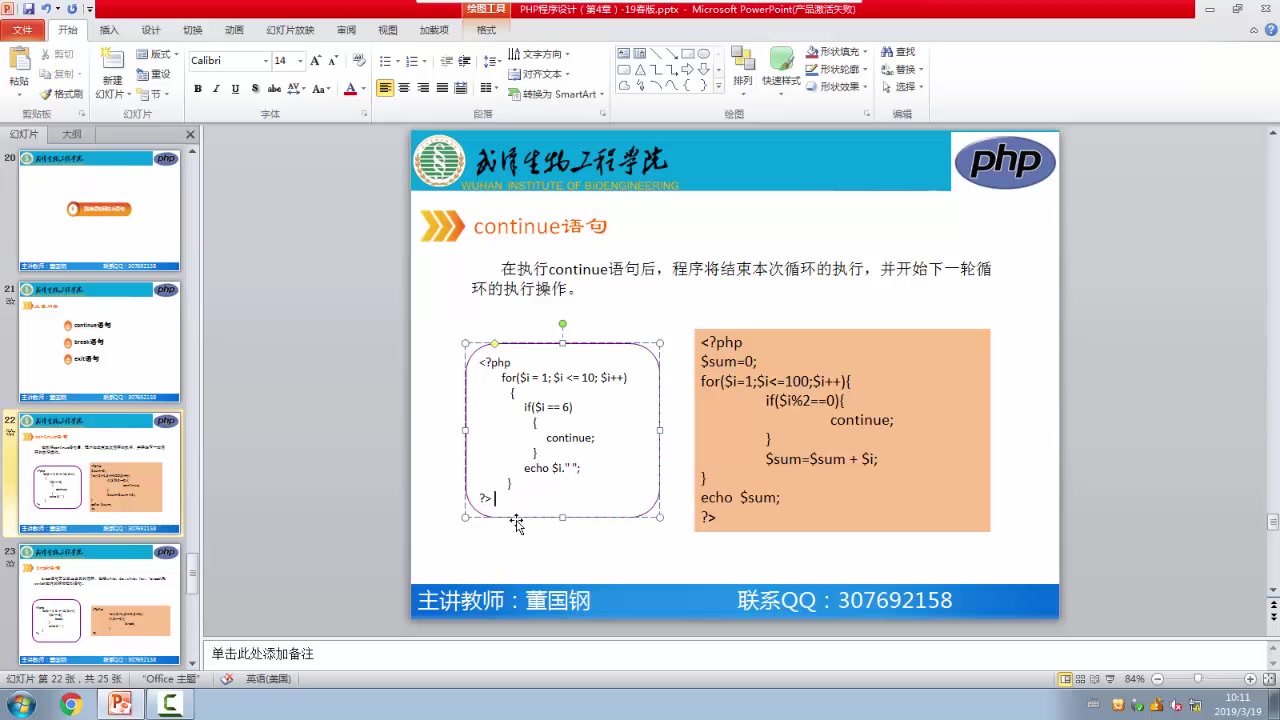The image size is (1280, 720).
Task: Select Align Left paragraph alignment
Action: click(385, 88)
